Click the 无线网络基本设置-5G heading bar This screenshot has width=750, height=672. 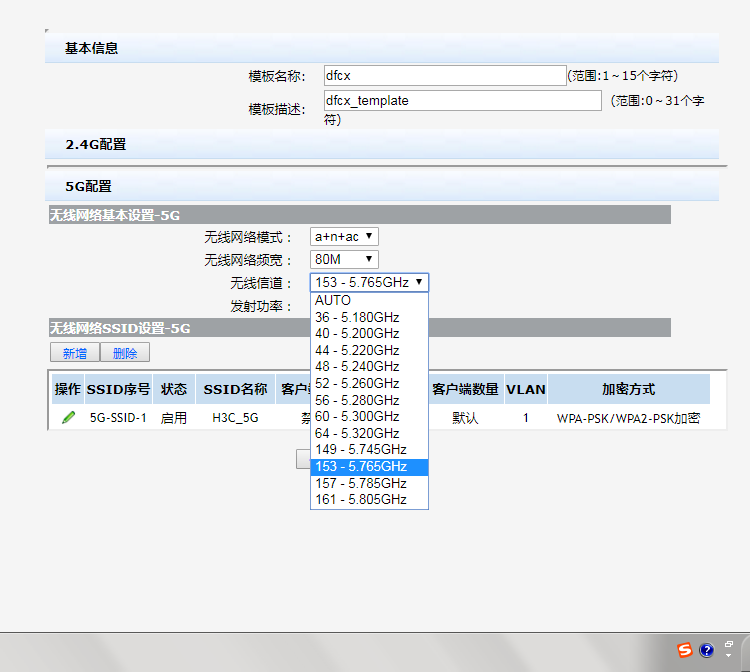[x=360, y=215]
